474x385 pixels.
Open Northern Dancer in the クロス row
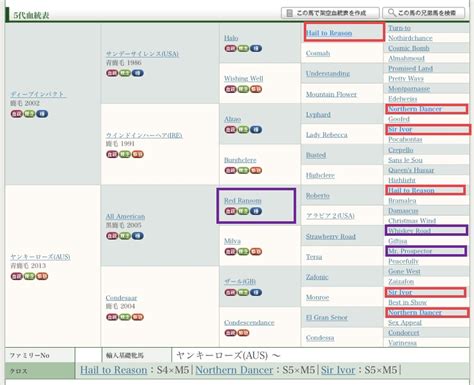click(234, 370)
